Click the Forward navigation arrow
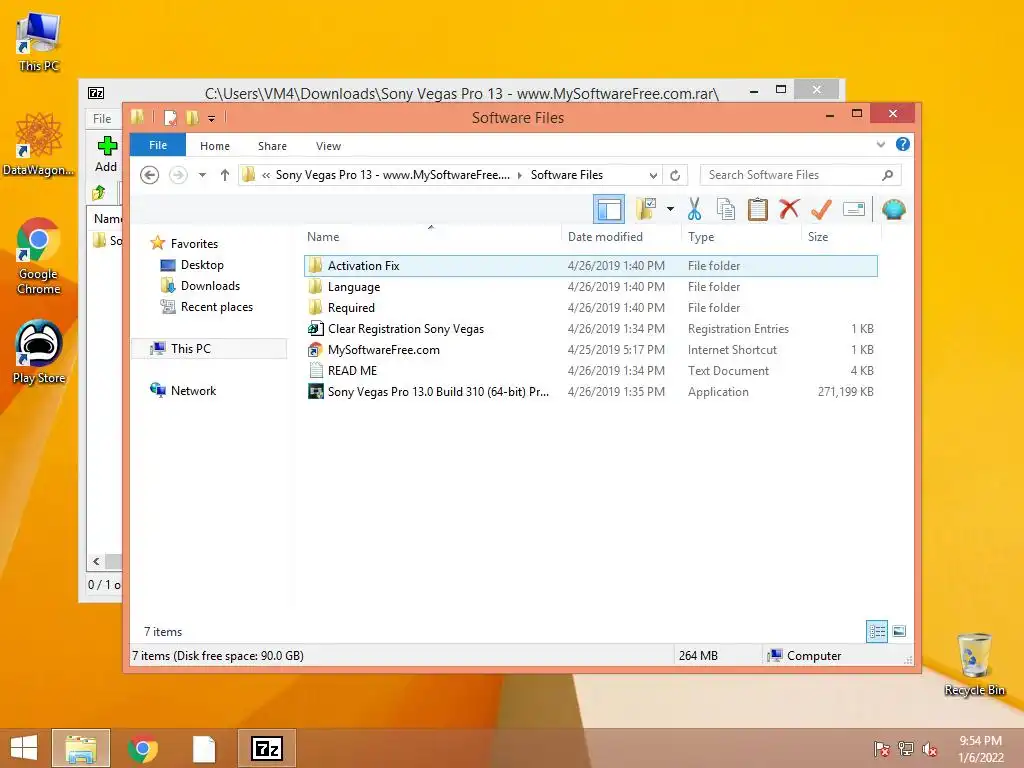 178,175
